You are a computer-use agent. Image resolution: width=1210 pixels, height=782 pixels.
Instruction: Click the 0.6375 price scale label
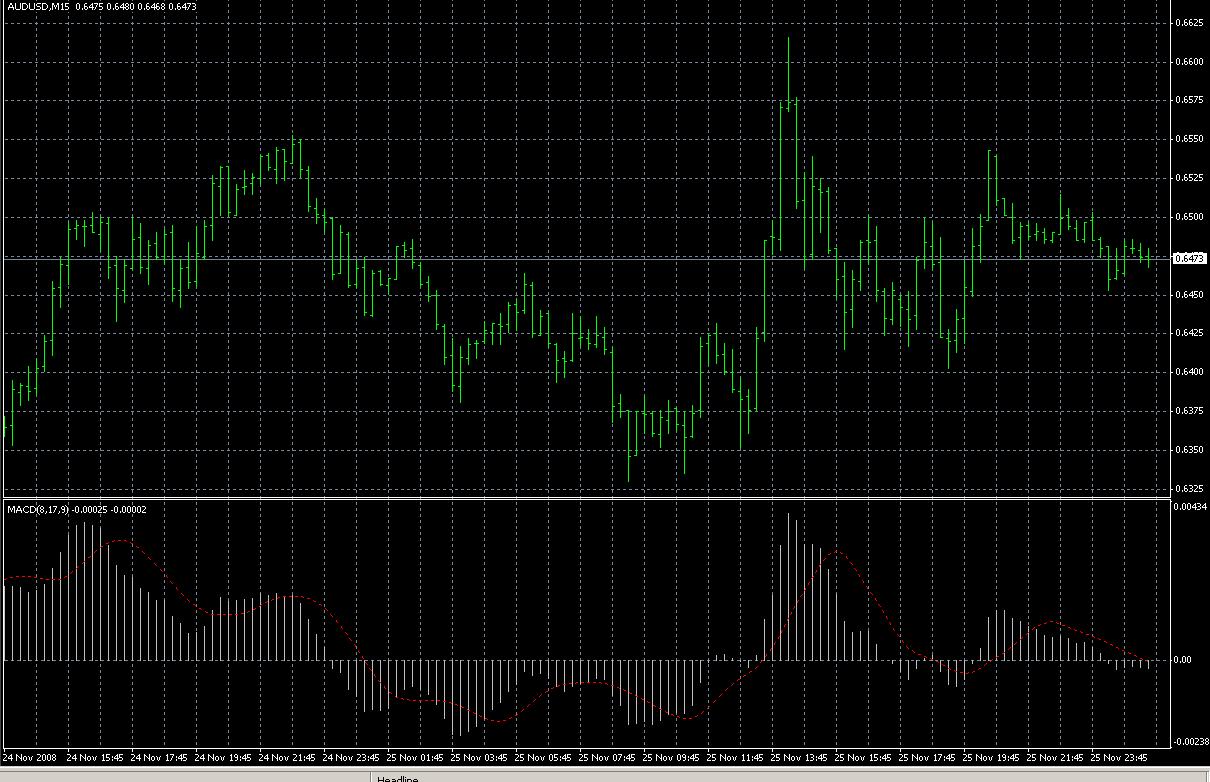tap(1188, 411)
